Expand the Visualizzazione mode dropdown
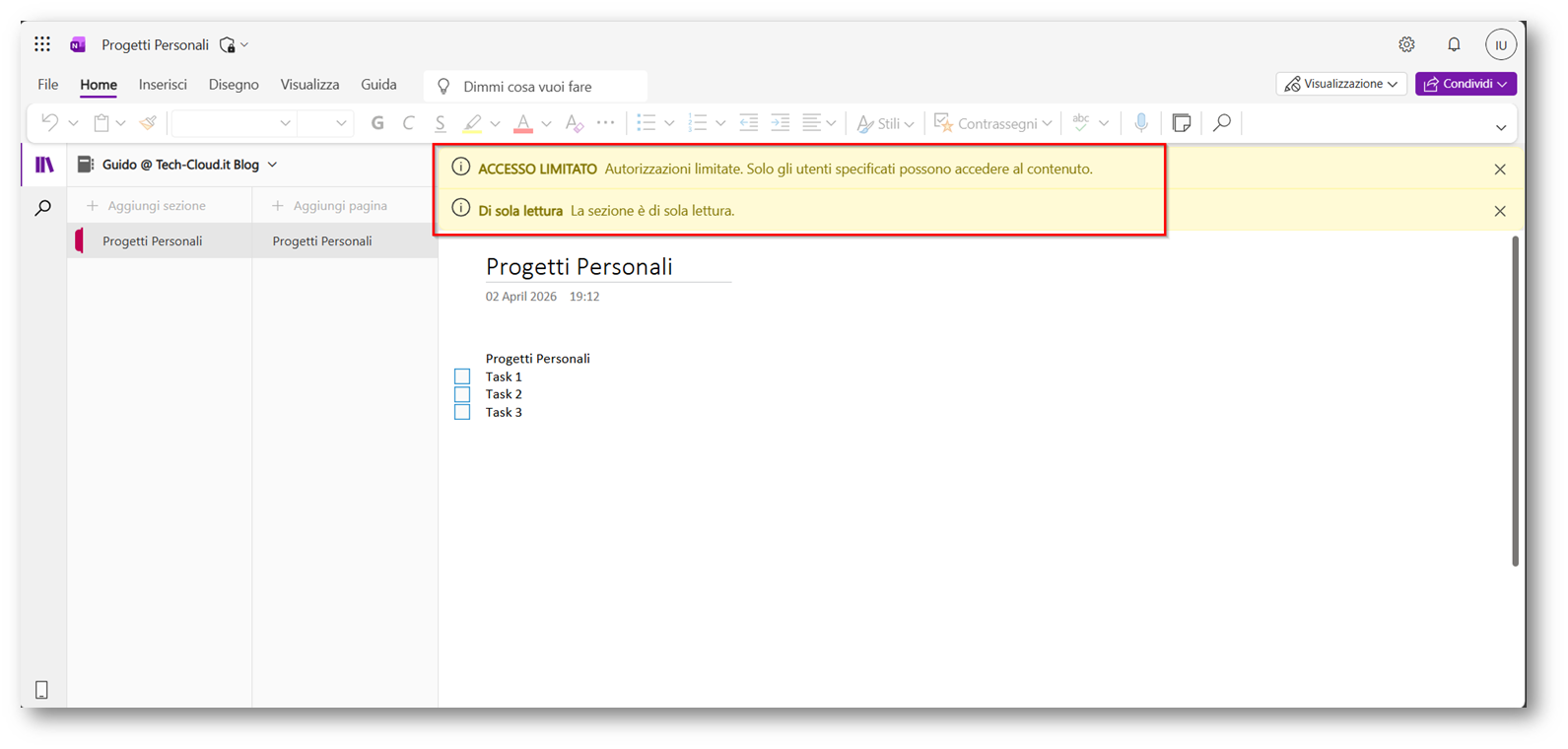Viewport: 1568px width, 749px height. 1340,85
